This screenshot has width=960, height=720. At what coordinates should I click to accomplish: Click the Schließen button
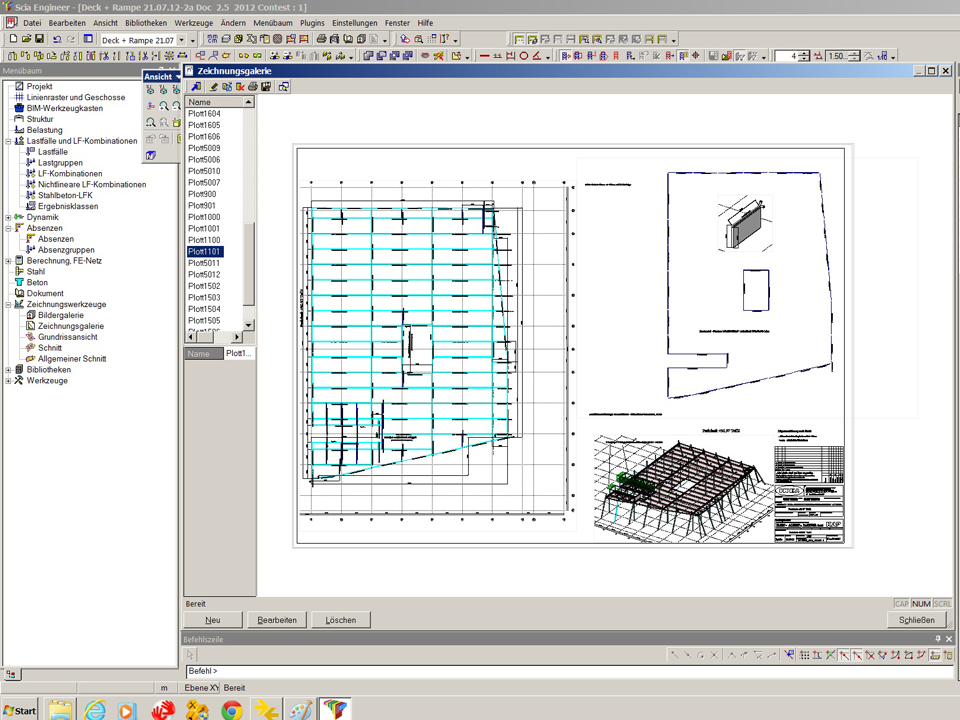[916, 620]
